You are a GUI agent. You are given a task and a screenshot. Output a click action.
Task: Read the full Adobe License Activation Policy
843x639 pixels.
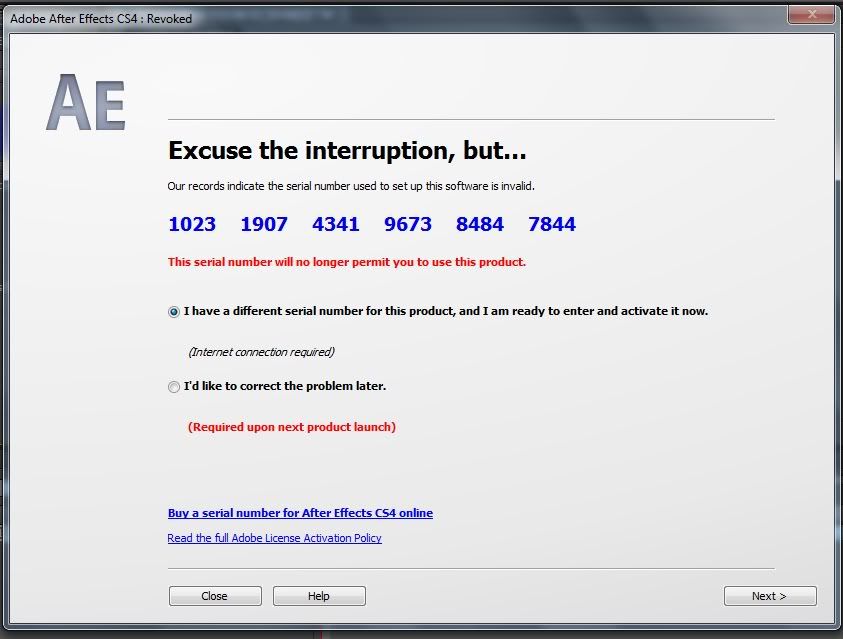[274, 538]
